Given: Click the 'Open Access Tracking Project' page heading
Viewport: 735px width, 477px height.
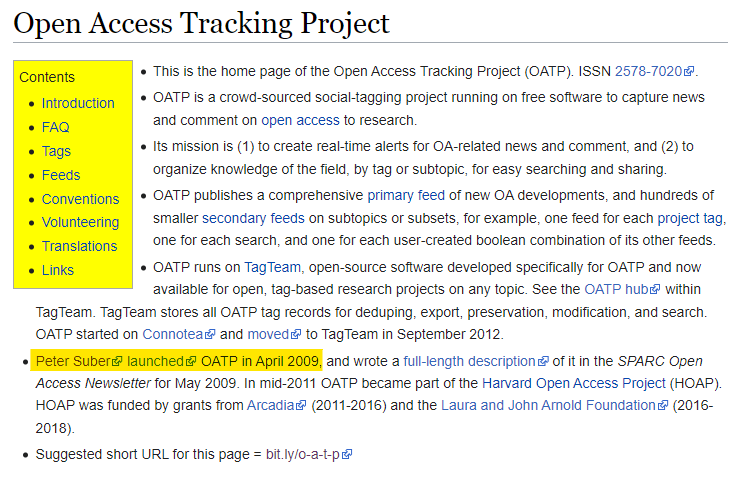Looking at the screenshot, I should [201, 22].
